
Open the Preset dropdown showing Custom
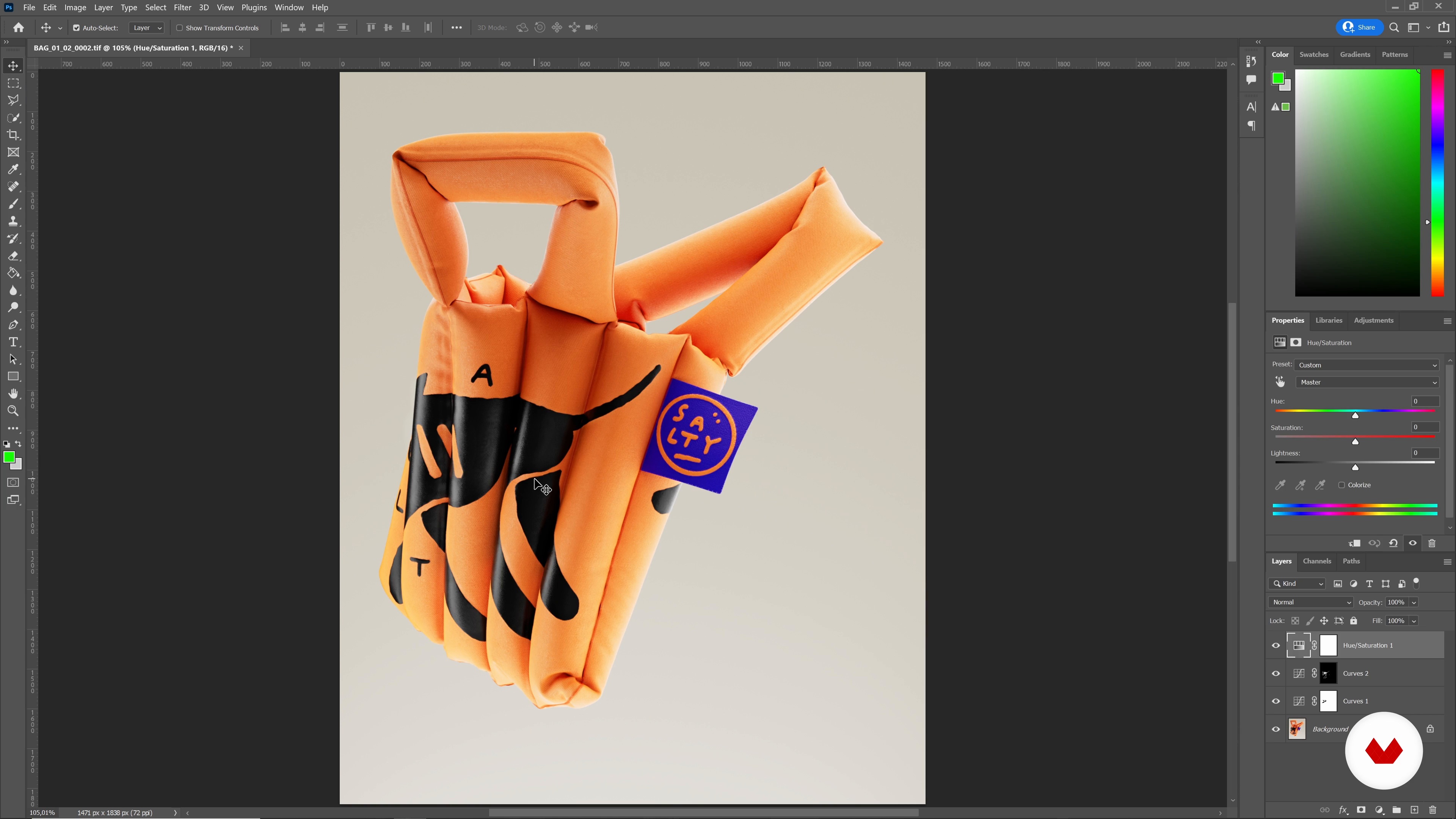[1367, 365]
